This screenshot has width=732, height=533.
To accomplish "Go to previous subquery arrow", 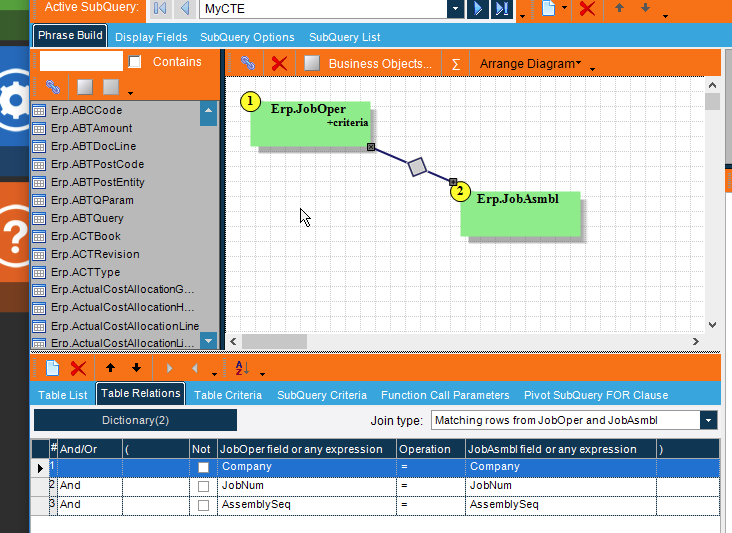I will (184, 8).
